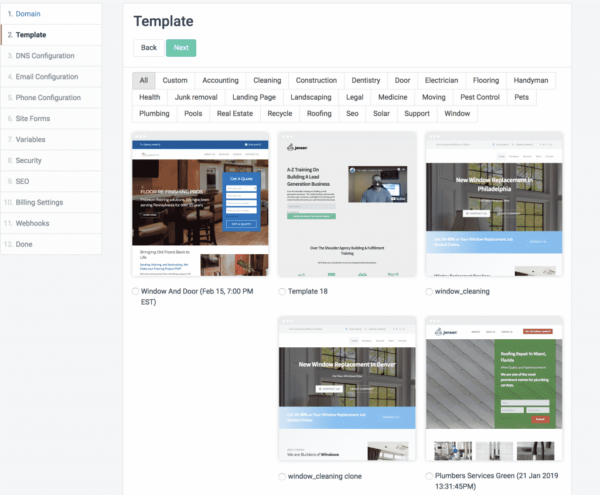Jump to the Done step
This screenshot has height=495, width=600.
point(51,244)
